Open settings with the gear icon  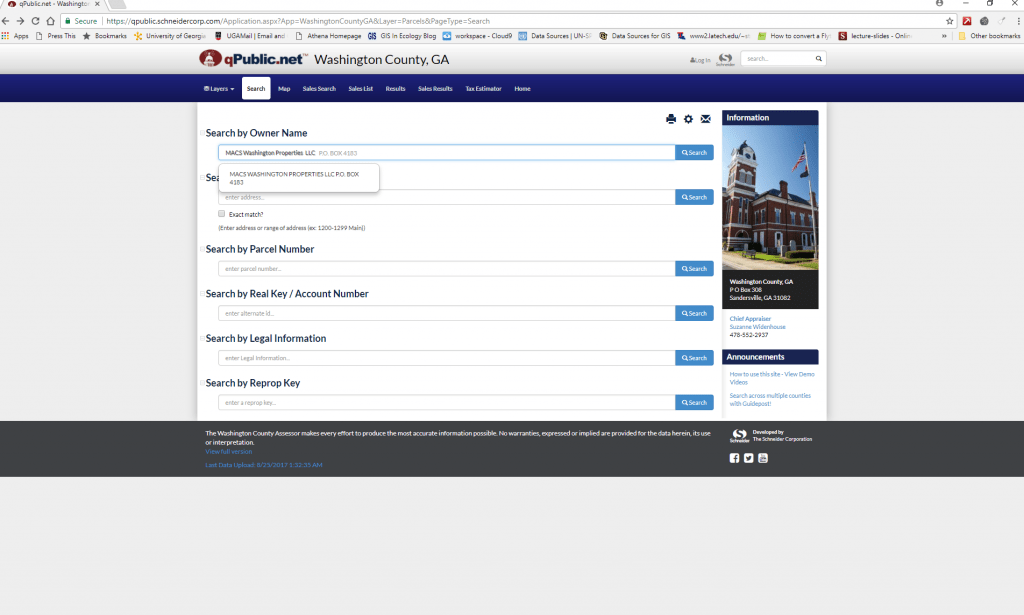[688, 119]
